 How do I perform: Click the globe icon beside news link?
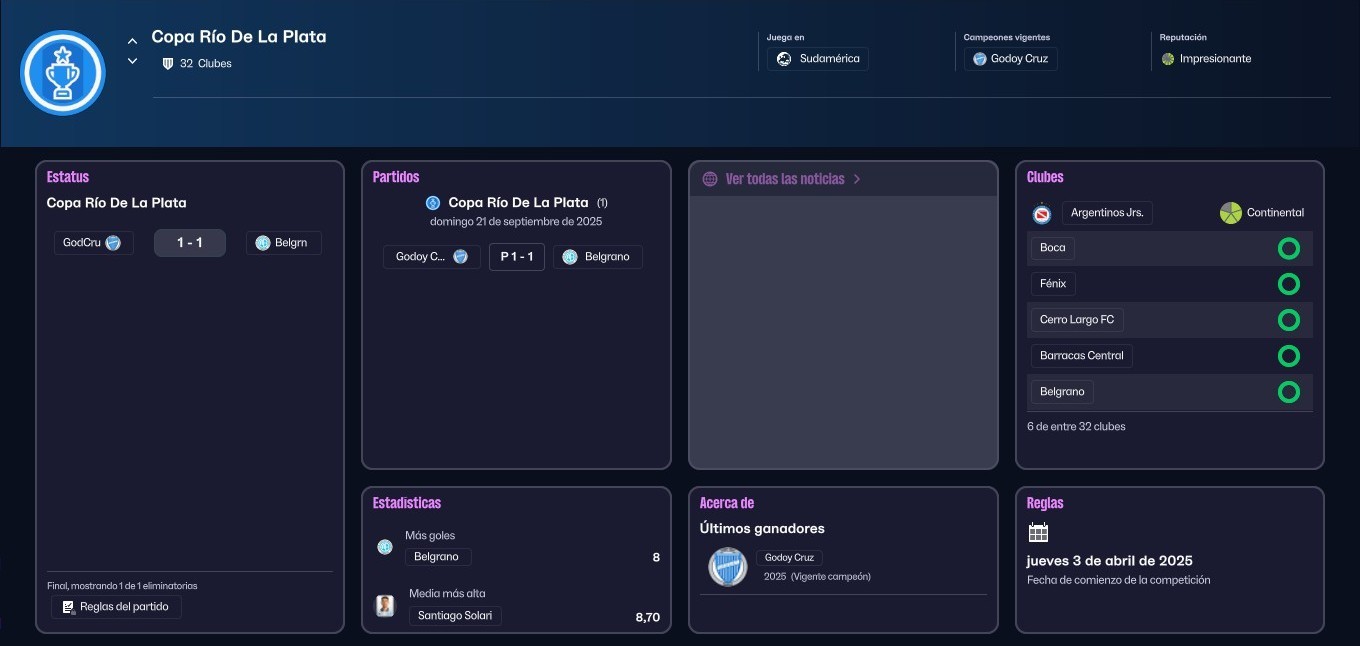710,179
